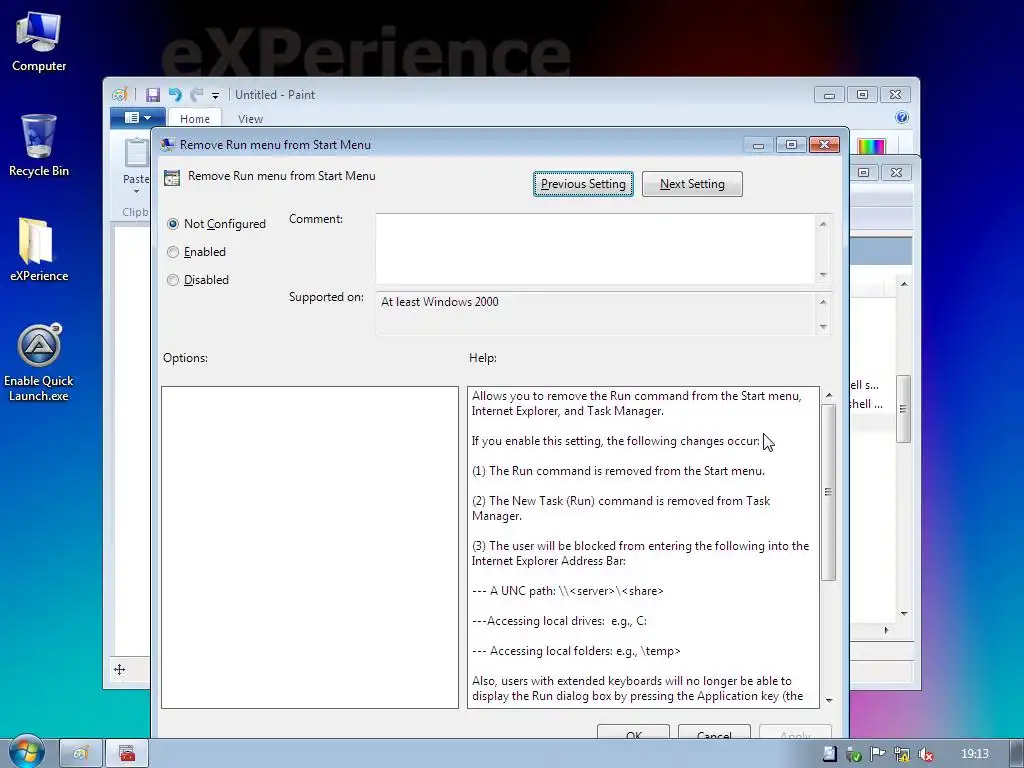The width and height of the screenshot is (1024, 768).
Task: Click the muted volume tray icon
Action: point(925,754)
